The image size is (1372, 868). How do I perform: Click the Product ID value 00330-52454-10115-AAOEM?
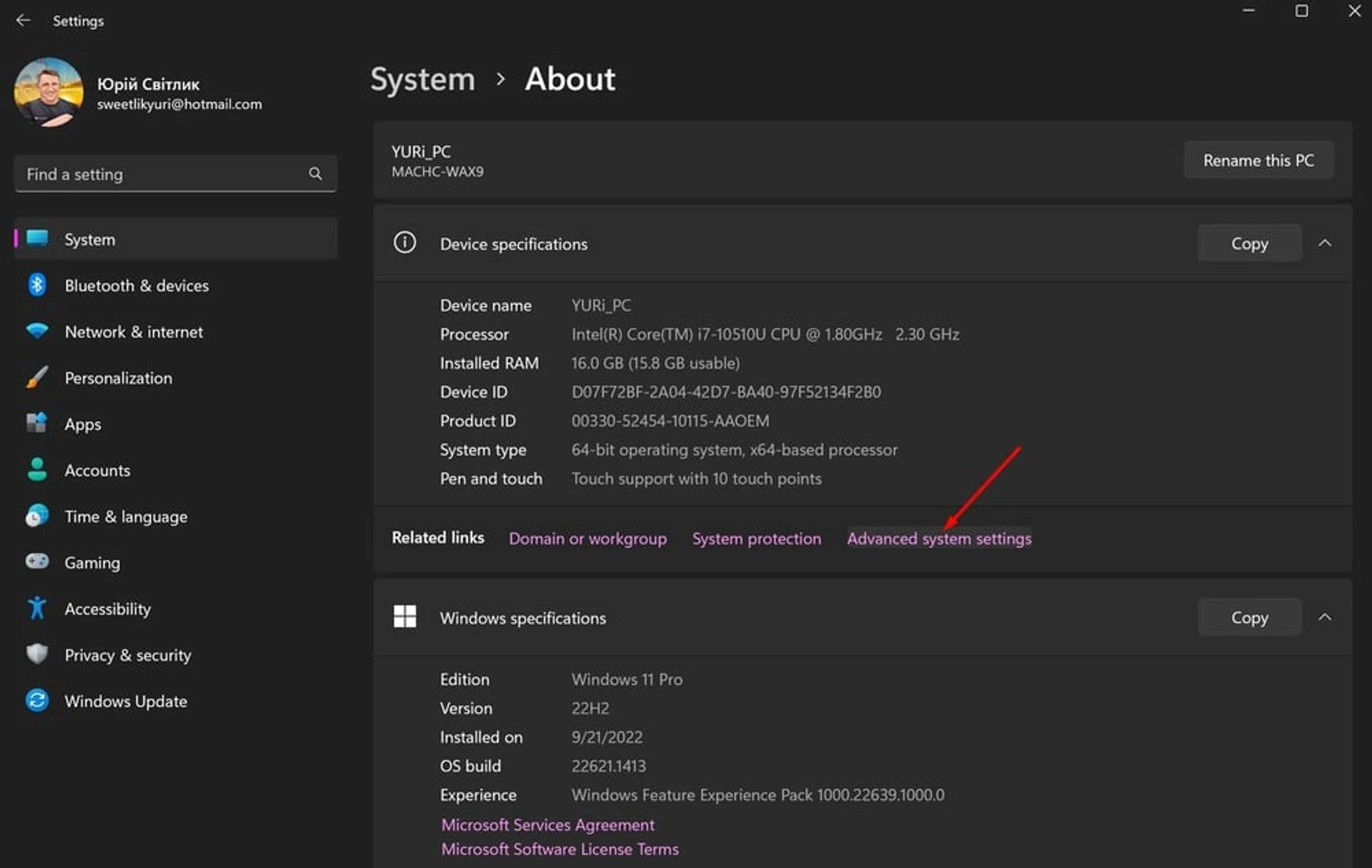coord(670,421)
